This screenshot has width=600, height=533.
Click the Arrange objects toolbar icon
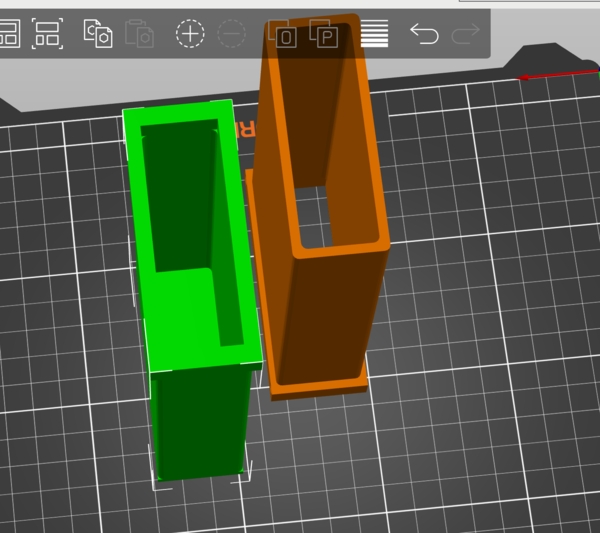(x=47, y=33)
